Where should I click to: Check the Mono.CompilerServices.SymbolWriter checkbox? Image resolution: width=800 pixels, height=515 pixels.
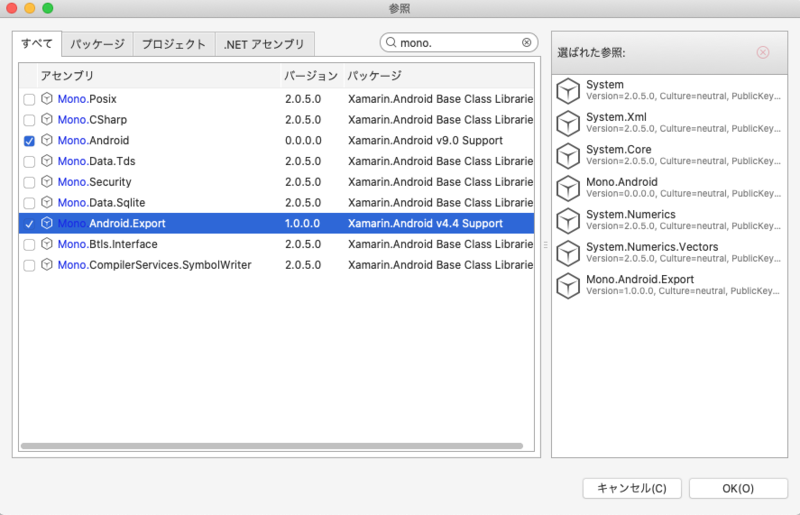coord(29,265)
